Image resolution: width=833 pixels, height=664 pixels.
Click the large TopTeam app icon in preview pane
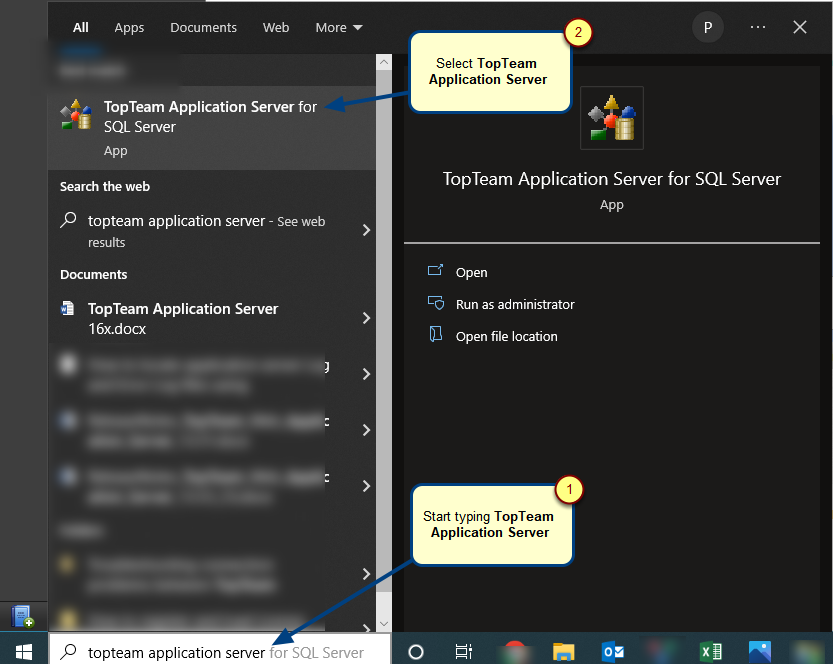pos(611,118)
